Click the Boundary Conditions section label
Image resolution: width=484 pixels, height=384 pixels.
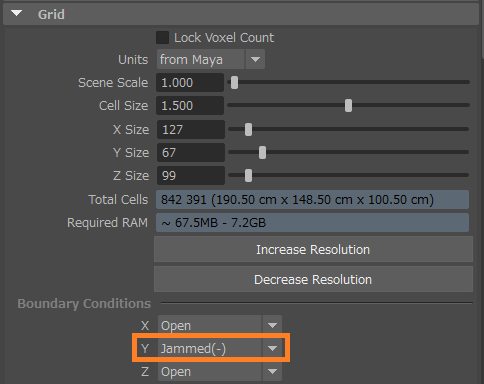click(x=84, y=304)
